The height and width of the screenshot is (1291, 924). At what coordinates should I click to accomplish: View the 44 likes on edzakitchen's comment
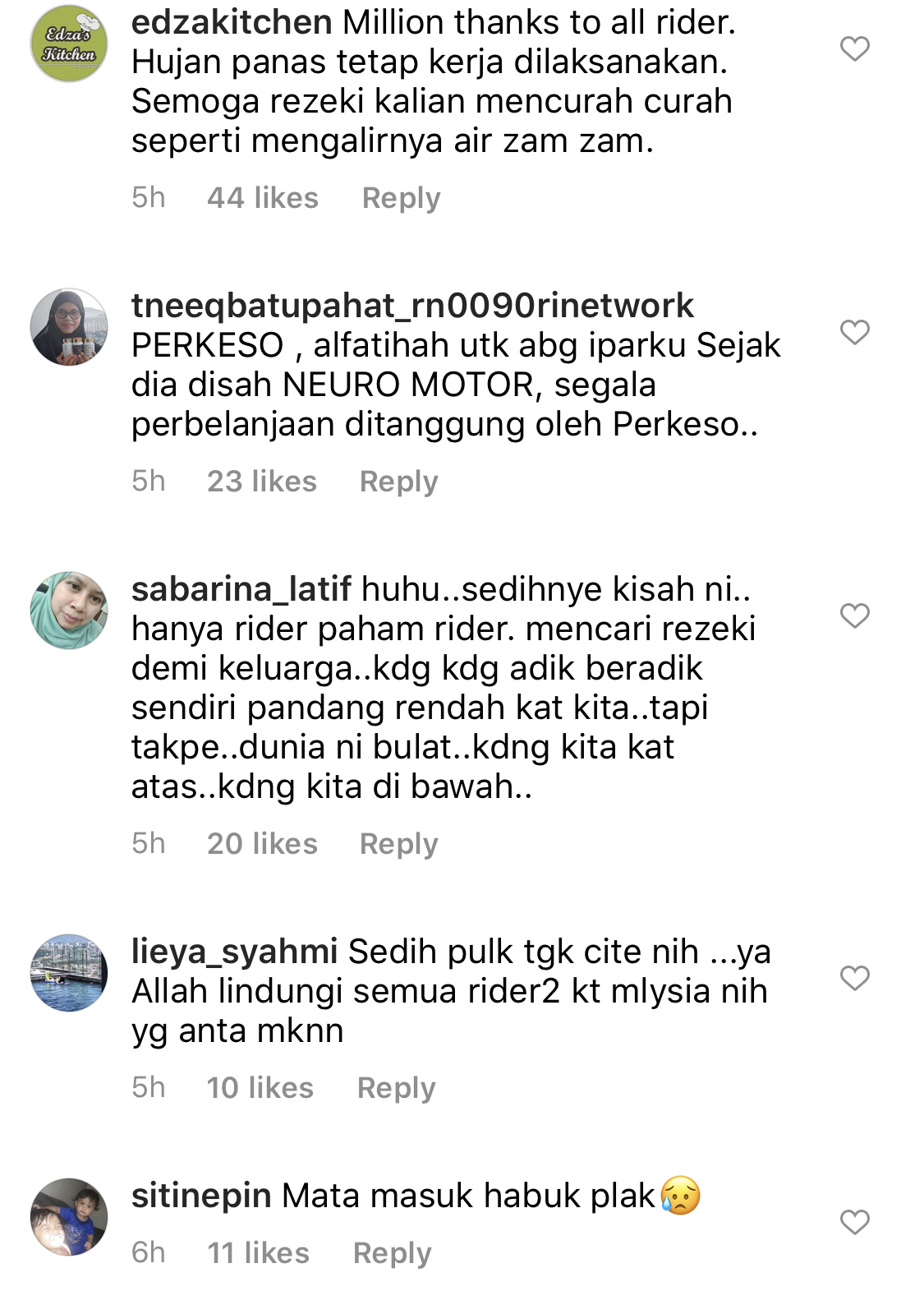tap(263, 198)
